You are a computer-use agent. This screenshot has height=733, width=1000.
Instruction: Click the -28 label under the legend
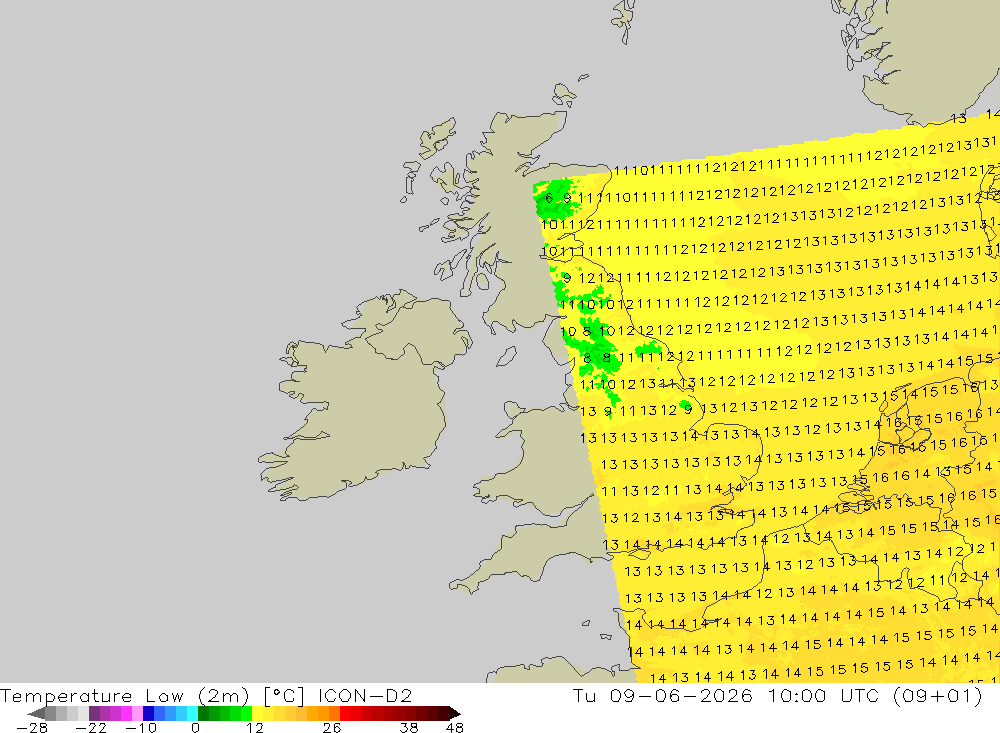[32, 728]
